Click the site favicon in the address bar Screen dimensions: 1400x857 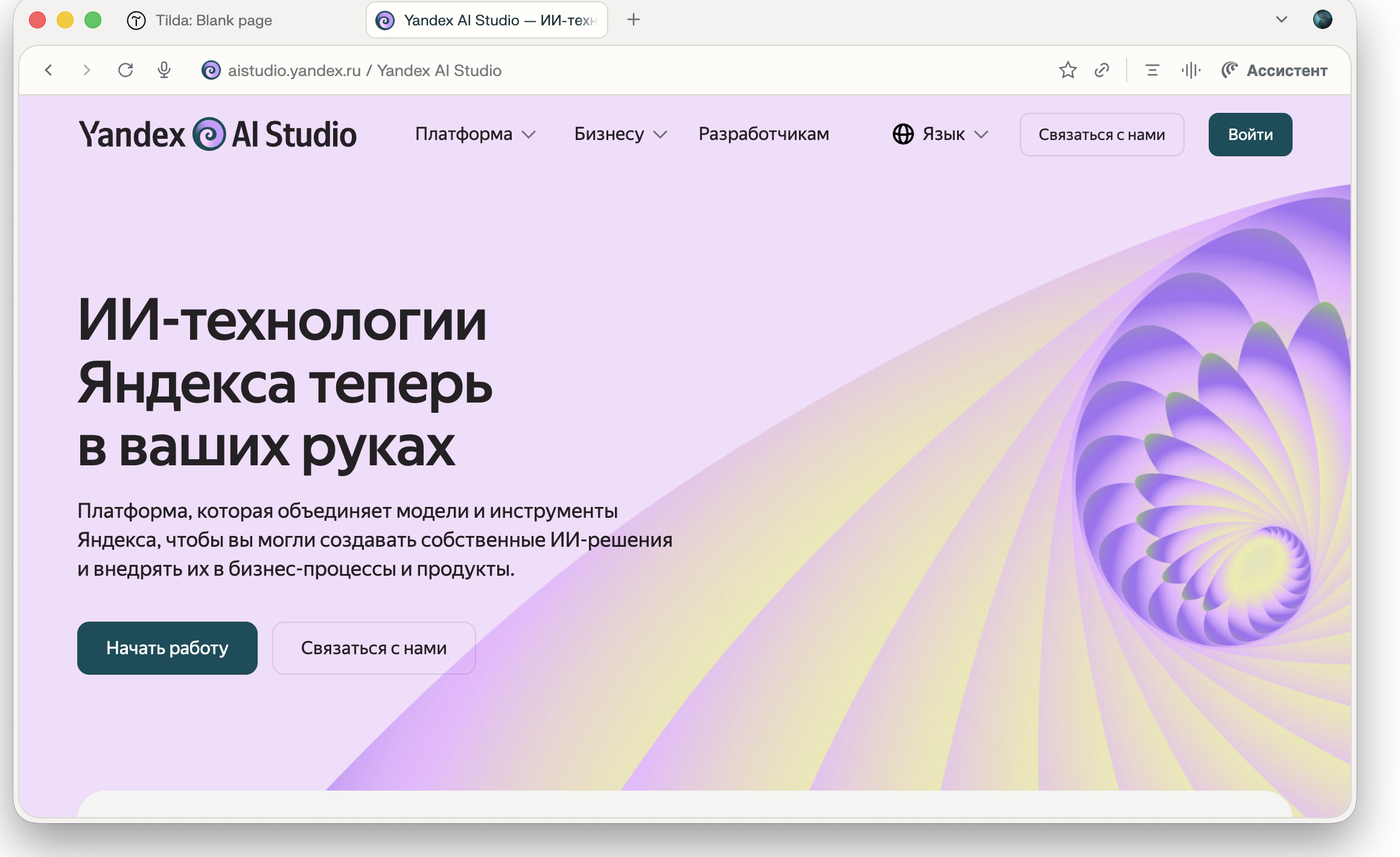click(211, 71)
